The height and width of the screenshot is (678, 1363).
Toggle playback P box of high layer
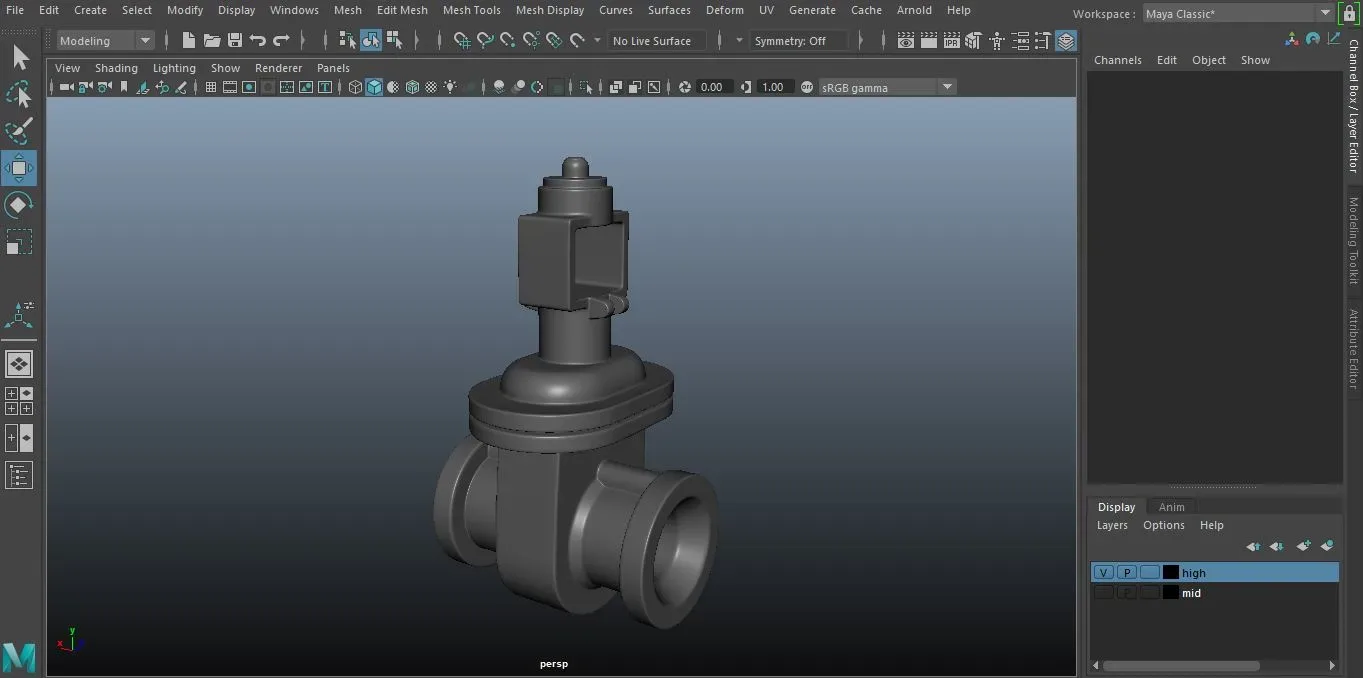(x=1127, y=573)
